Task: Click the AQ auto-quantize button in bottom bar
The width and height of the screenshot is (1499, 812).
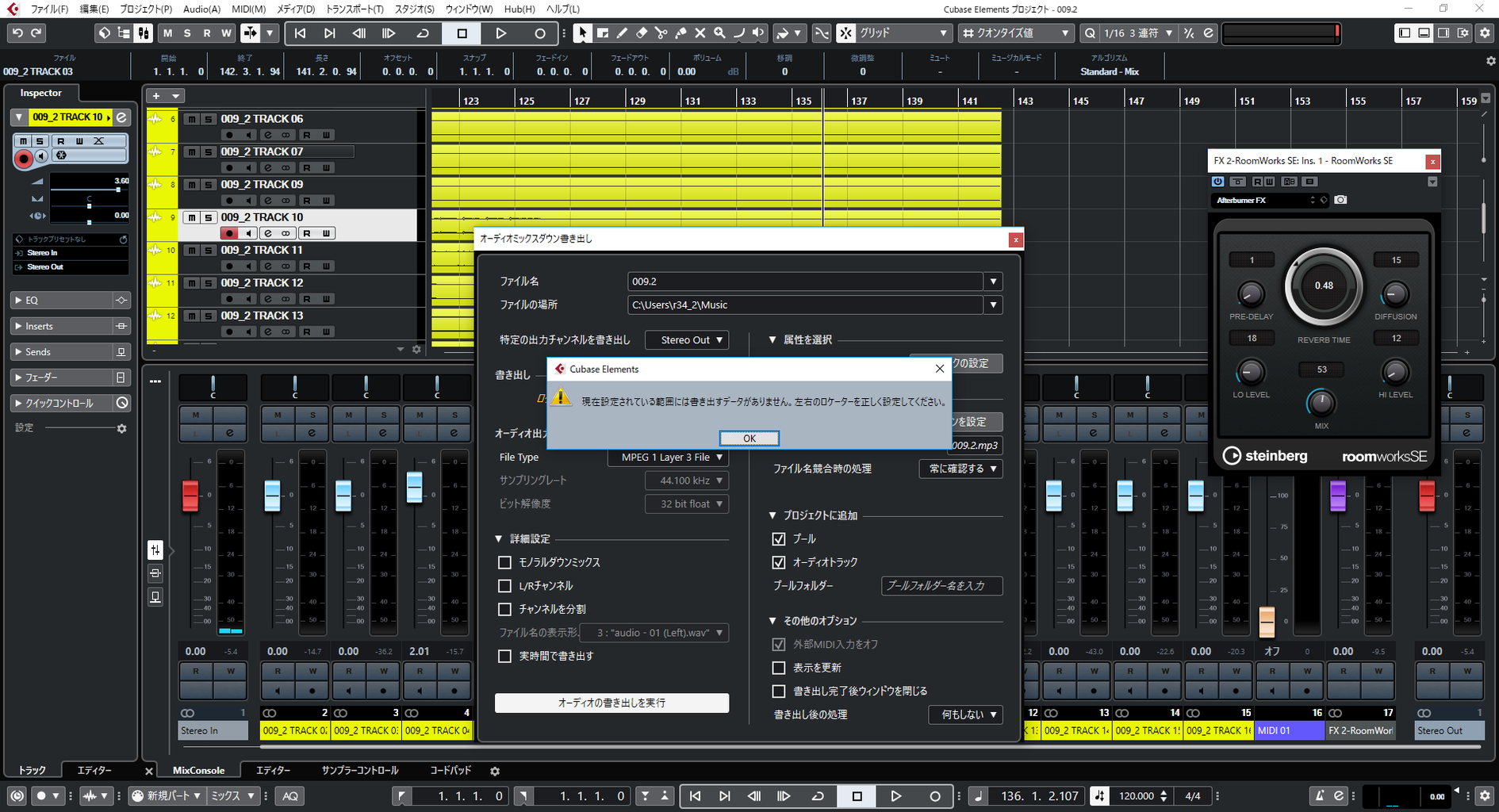Action: click(290, 796)
